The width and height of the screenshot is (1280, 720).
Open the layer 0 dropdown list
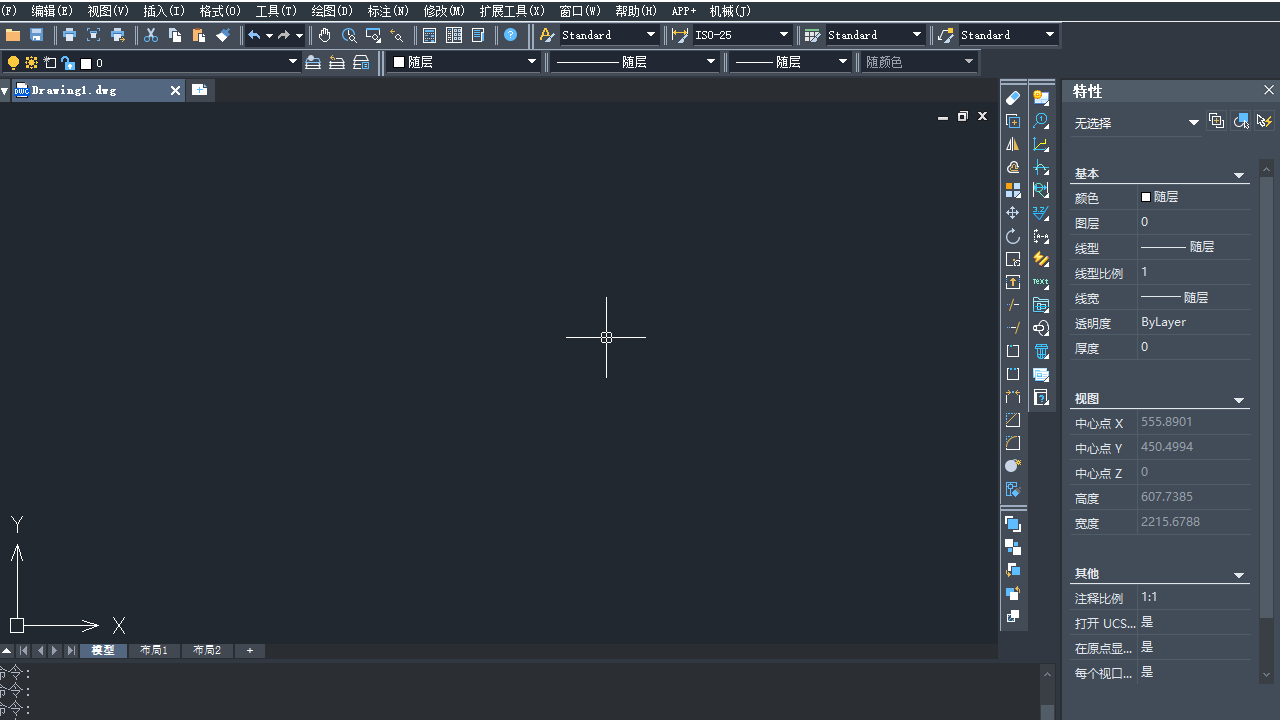(293, 62)
